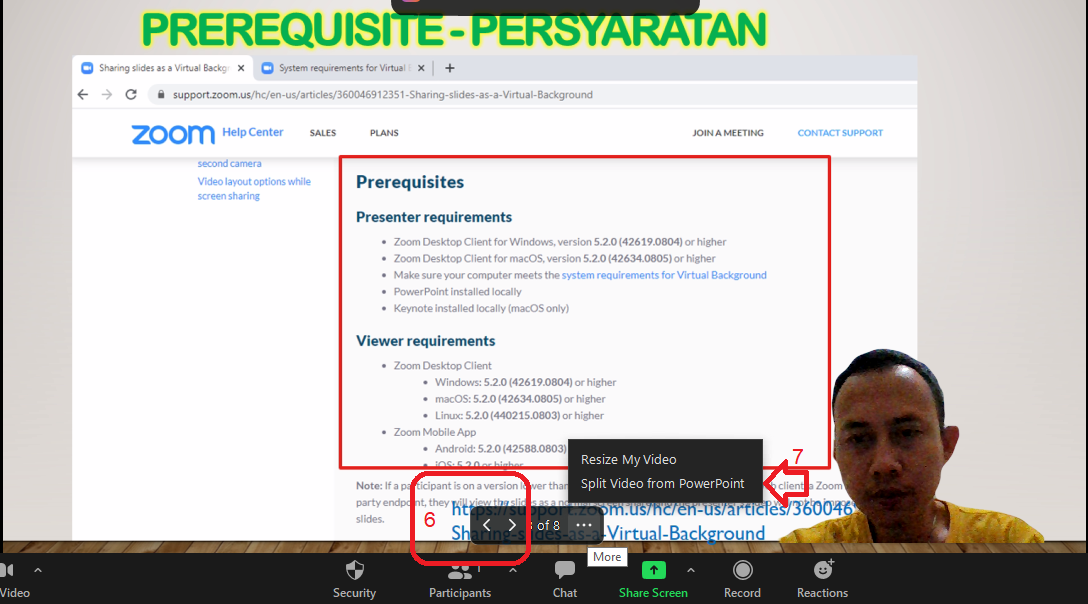The image size is (1088, 604).
Task: Go to previous PowerPoint slide
Action: tap(486, 526)
